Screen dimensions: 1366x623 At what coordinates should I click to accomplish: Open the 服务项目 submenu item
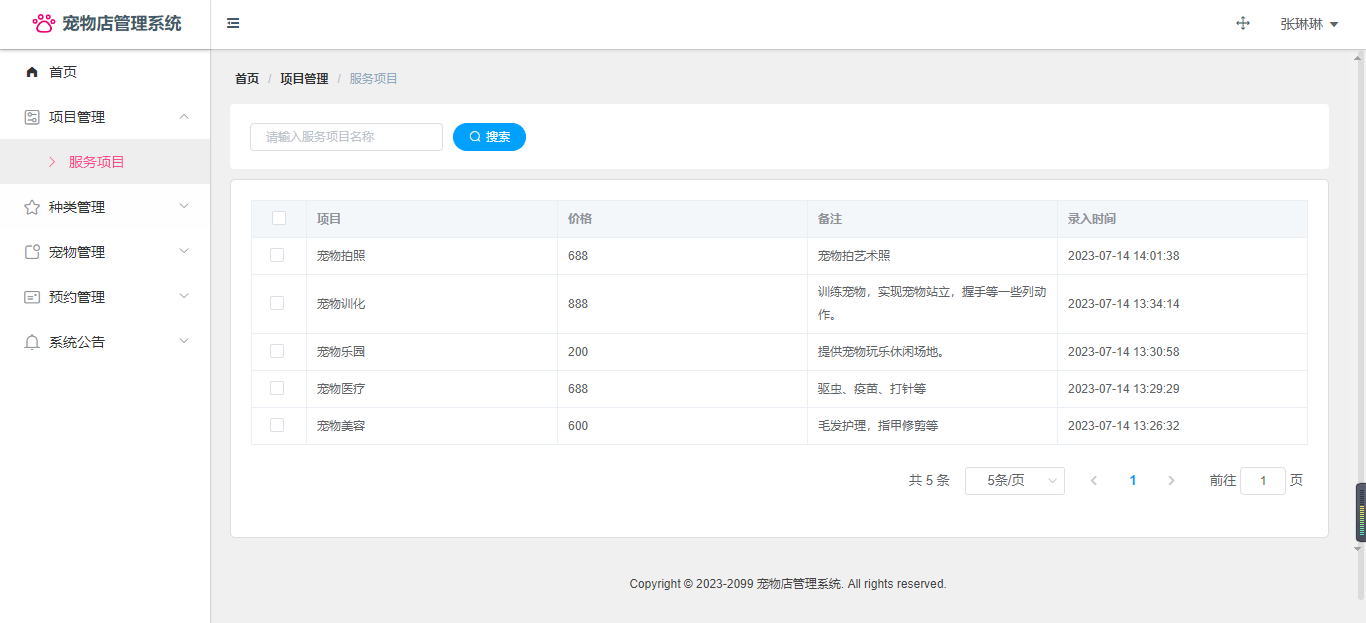pos(96,162)
